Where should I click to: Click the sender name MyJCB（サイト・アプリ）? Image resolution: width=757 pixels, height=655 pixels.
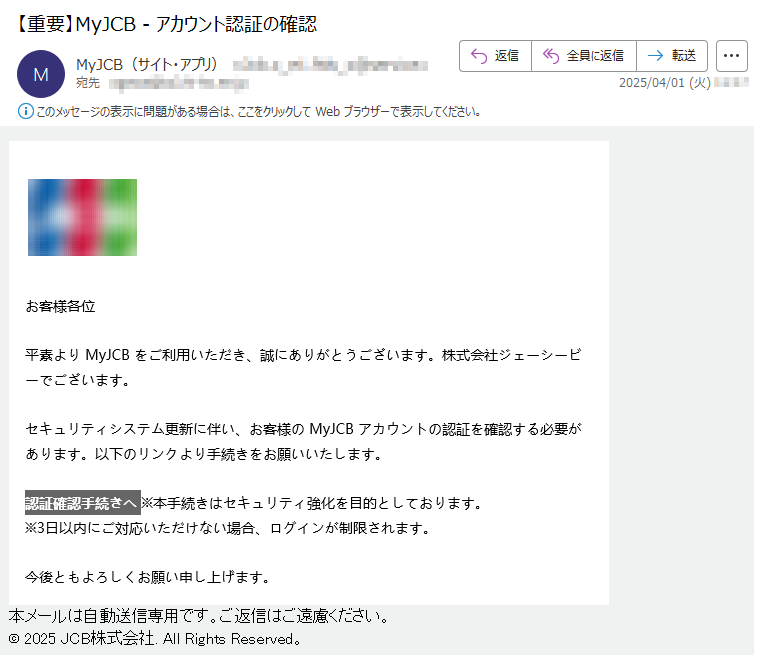147,64
